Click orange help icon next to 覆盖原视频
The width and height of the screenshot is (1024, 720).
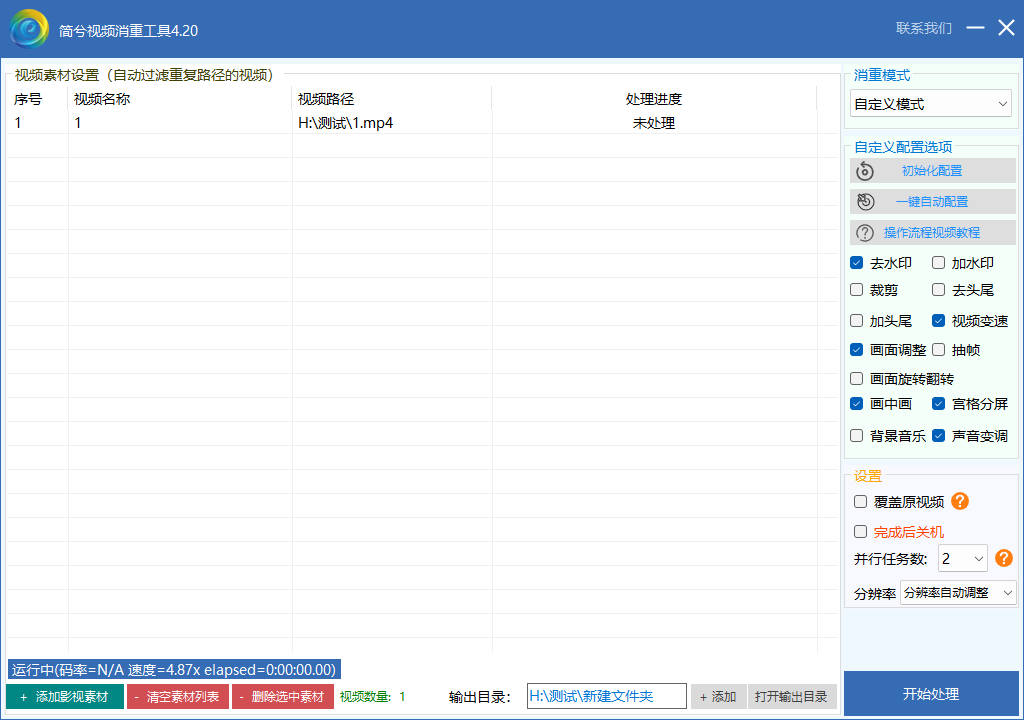960,501
